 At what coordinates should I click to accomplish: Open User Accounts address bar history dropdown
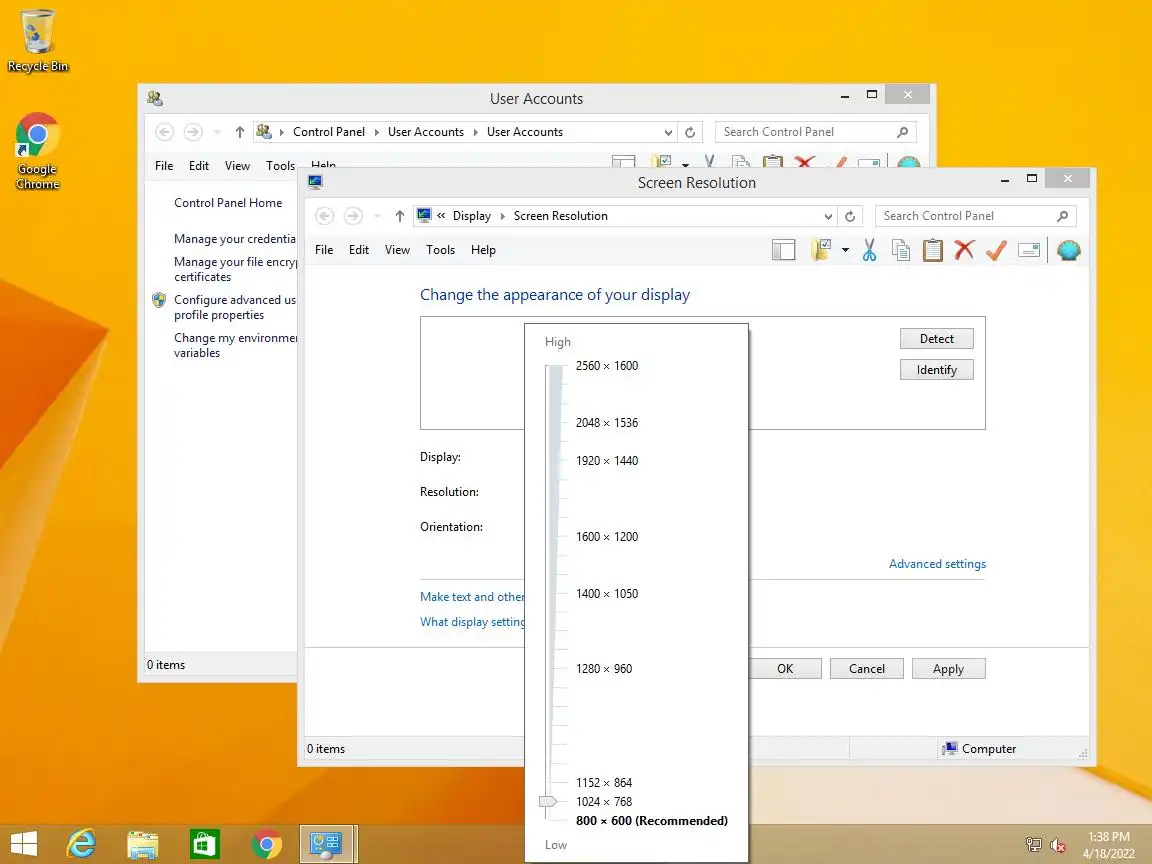[x=668, y=132]
